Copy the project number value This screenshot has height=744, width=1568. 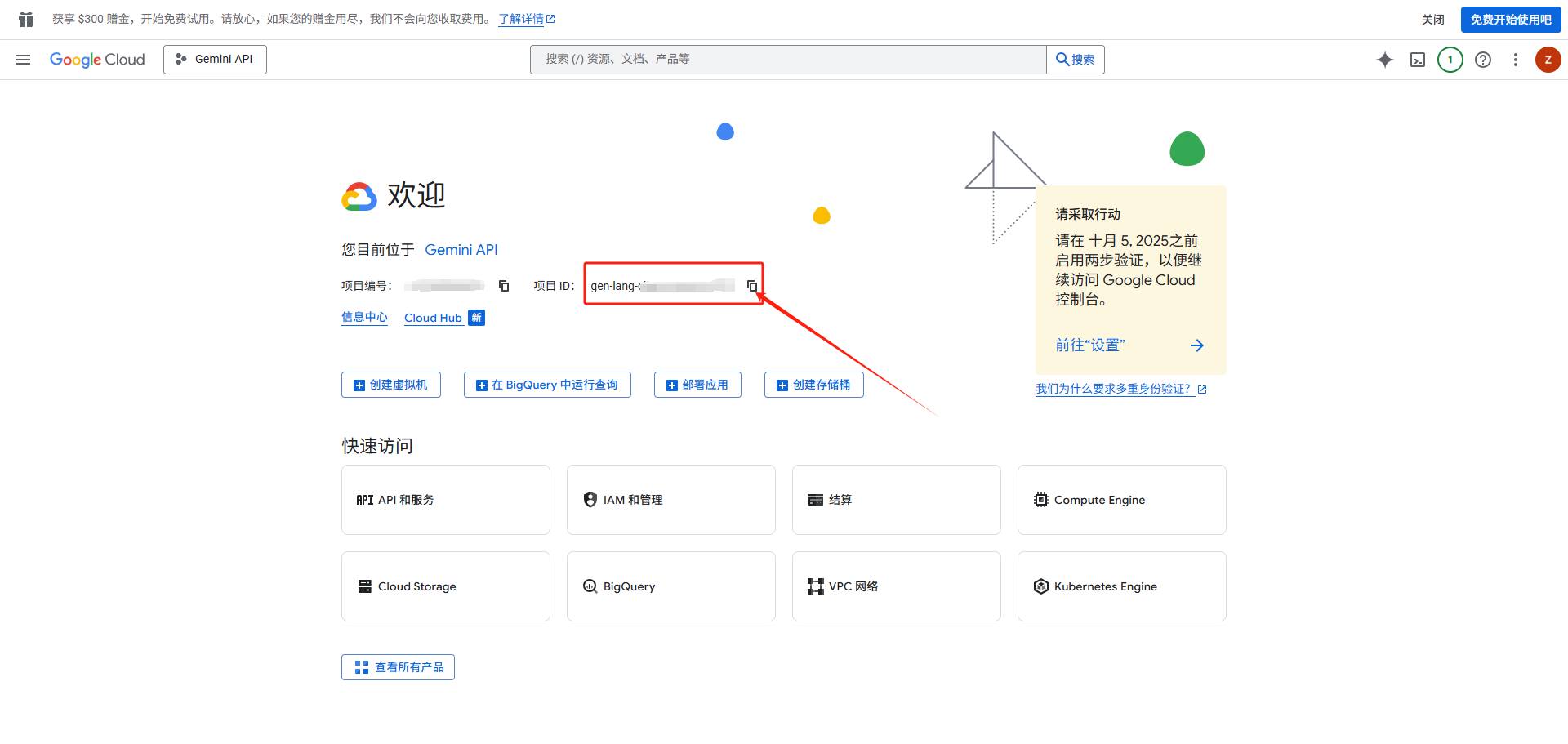click(x=504, y=286)
